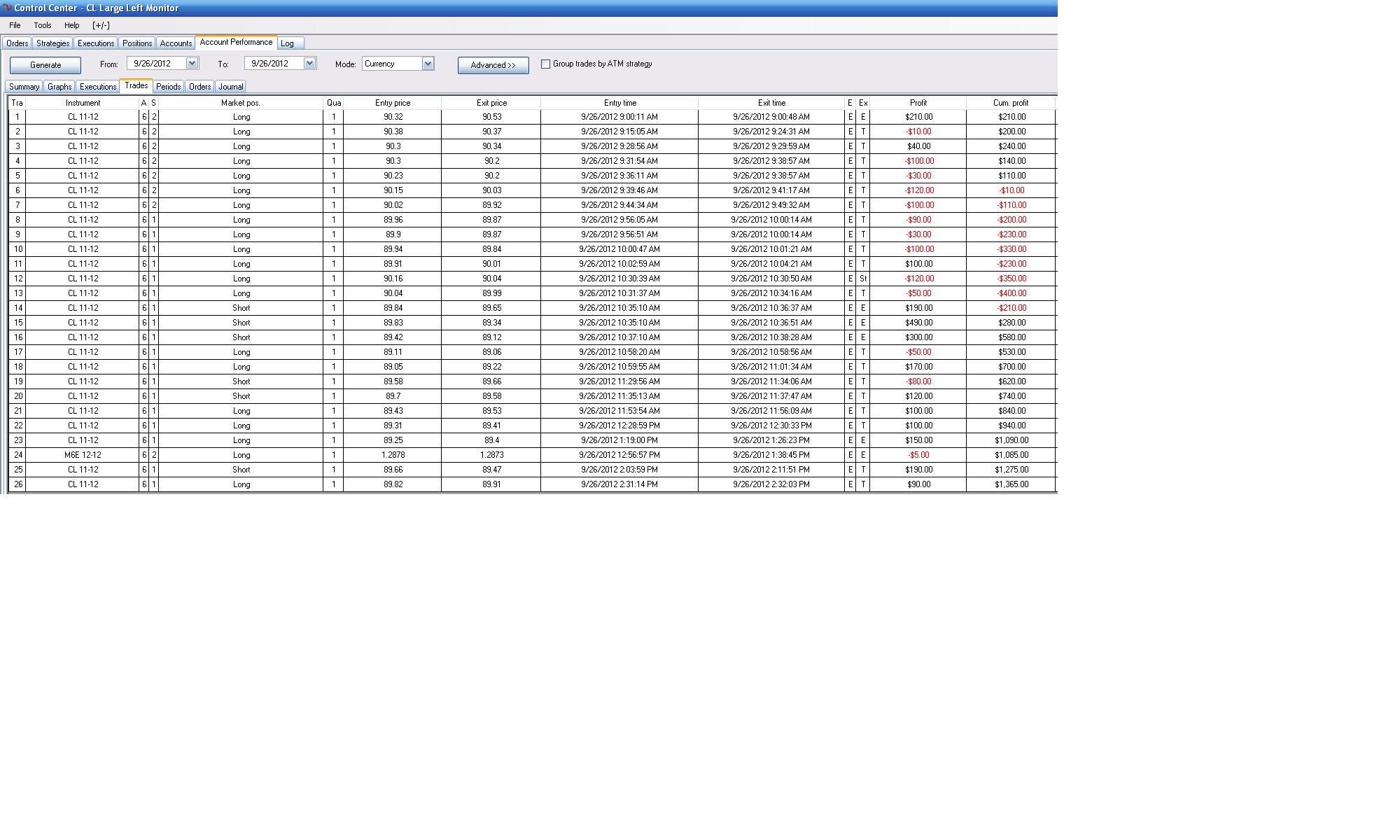Open the Journal sub-tab
This screenshot has width=1400, height=840.
coord(231,87)
